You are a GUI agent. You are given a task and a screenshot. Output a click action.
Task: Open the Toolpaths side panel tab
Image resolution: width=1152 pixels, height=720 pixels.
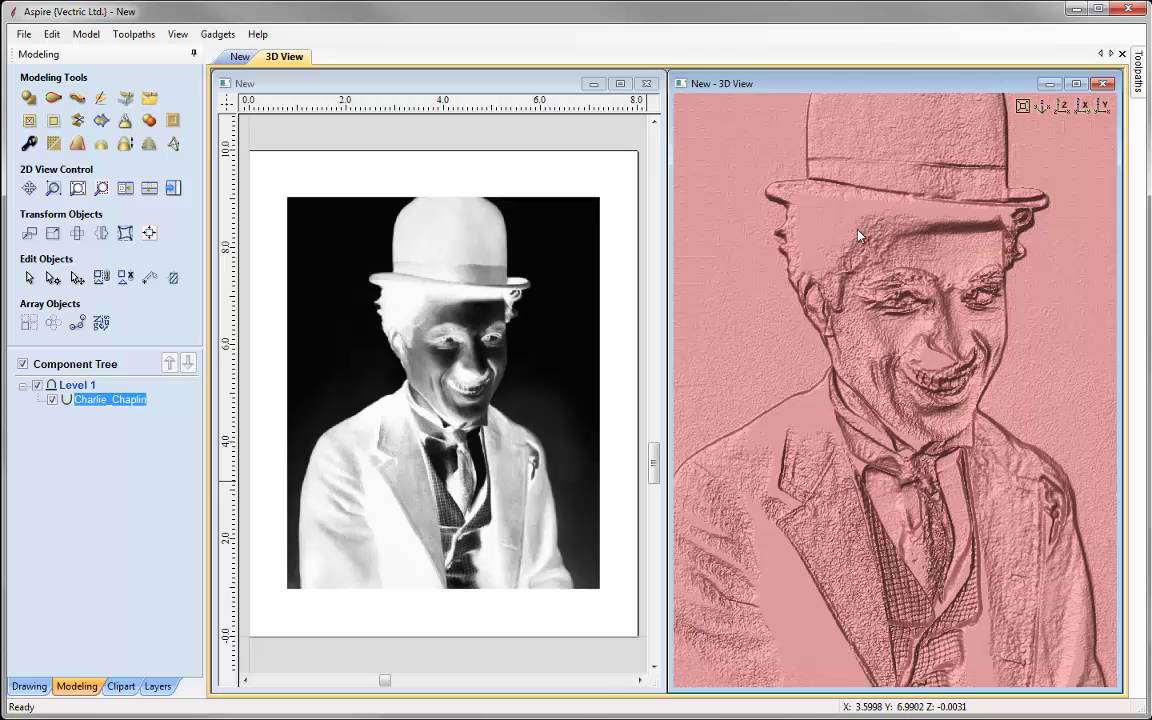pyautogui.click(x=1137, y=71)
